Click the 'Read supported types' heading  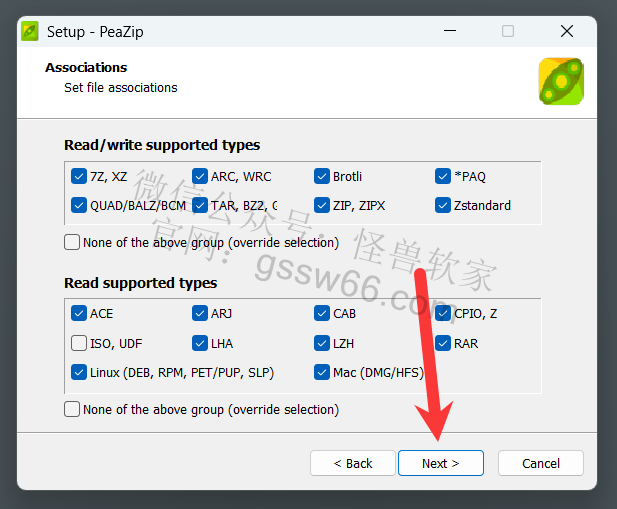pos(140,283)
